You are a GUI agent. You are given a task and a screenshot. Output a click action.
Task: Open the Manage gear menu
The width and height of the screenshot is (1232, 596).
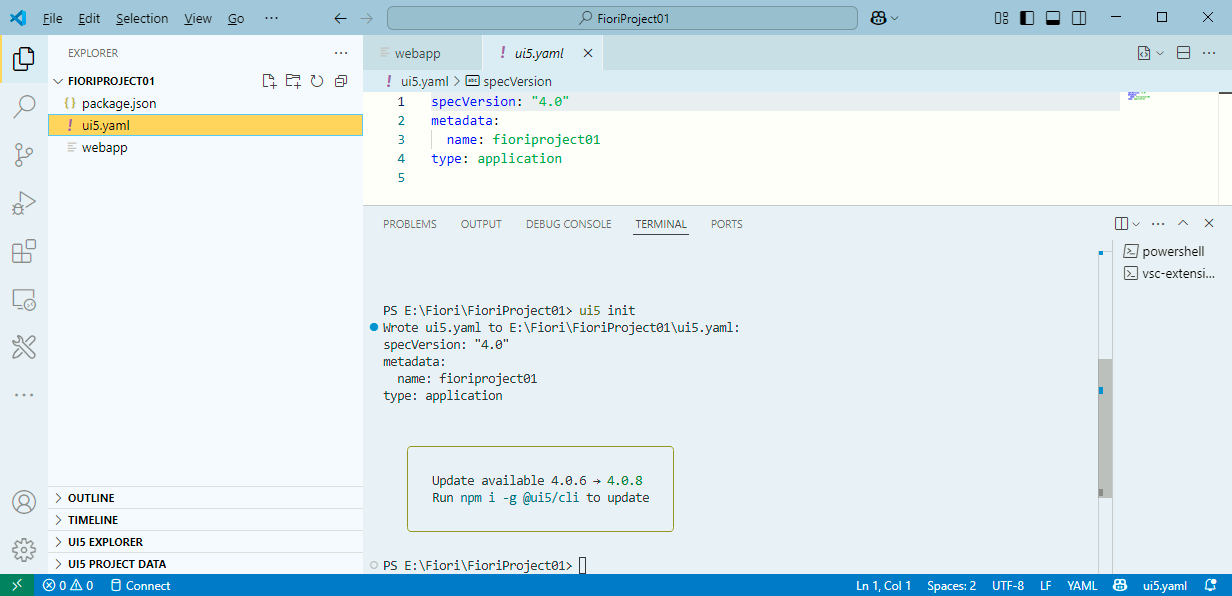(x=23, y=549)
